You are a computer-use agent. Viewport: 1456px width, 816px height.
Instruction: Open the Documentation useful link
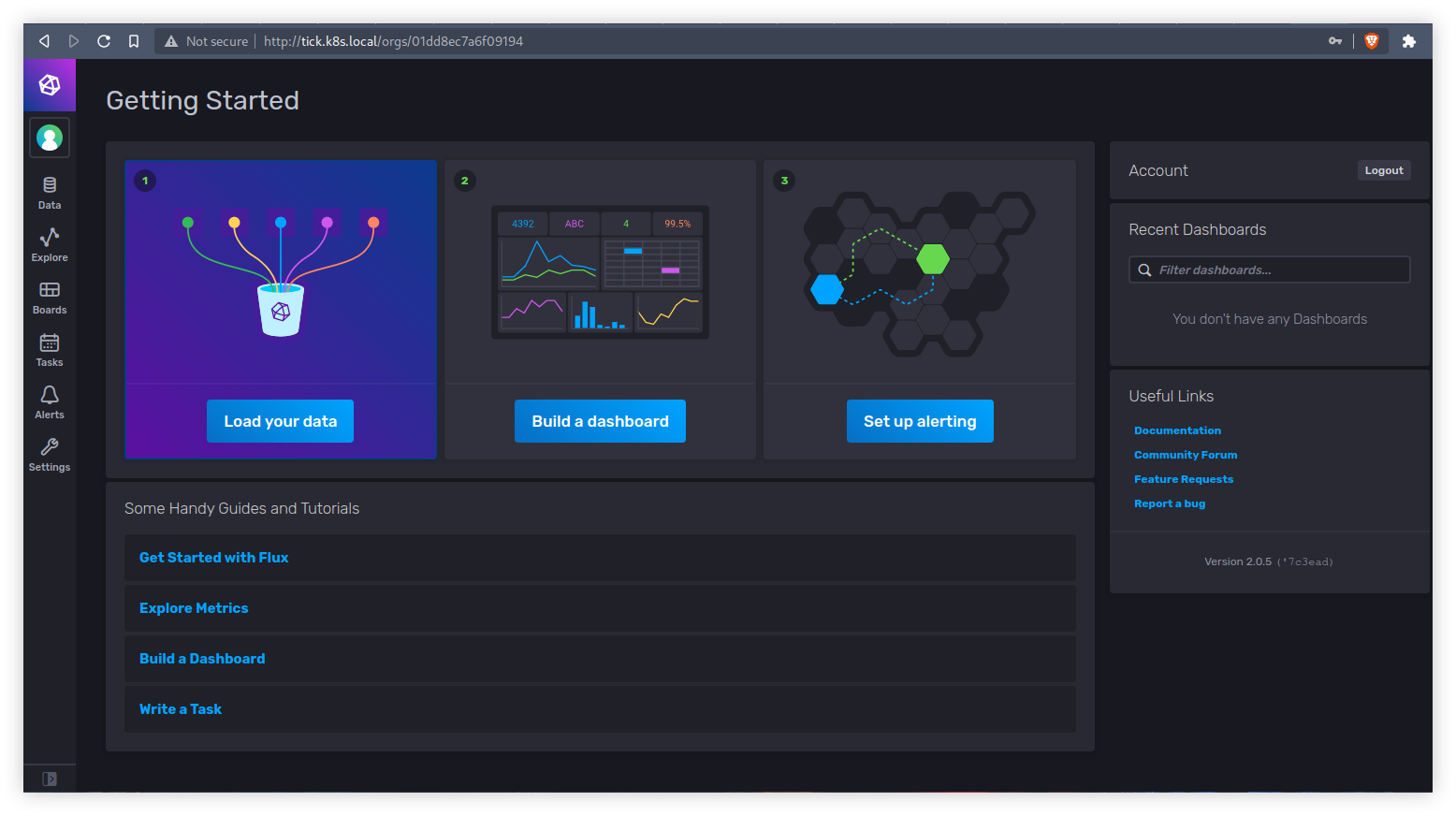[x=1177, y=430]
